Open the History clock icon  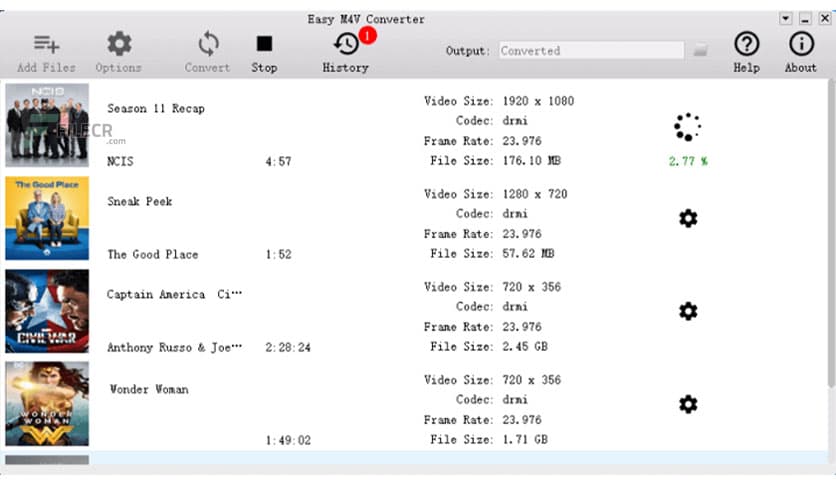coord(346,44)
